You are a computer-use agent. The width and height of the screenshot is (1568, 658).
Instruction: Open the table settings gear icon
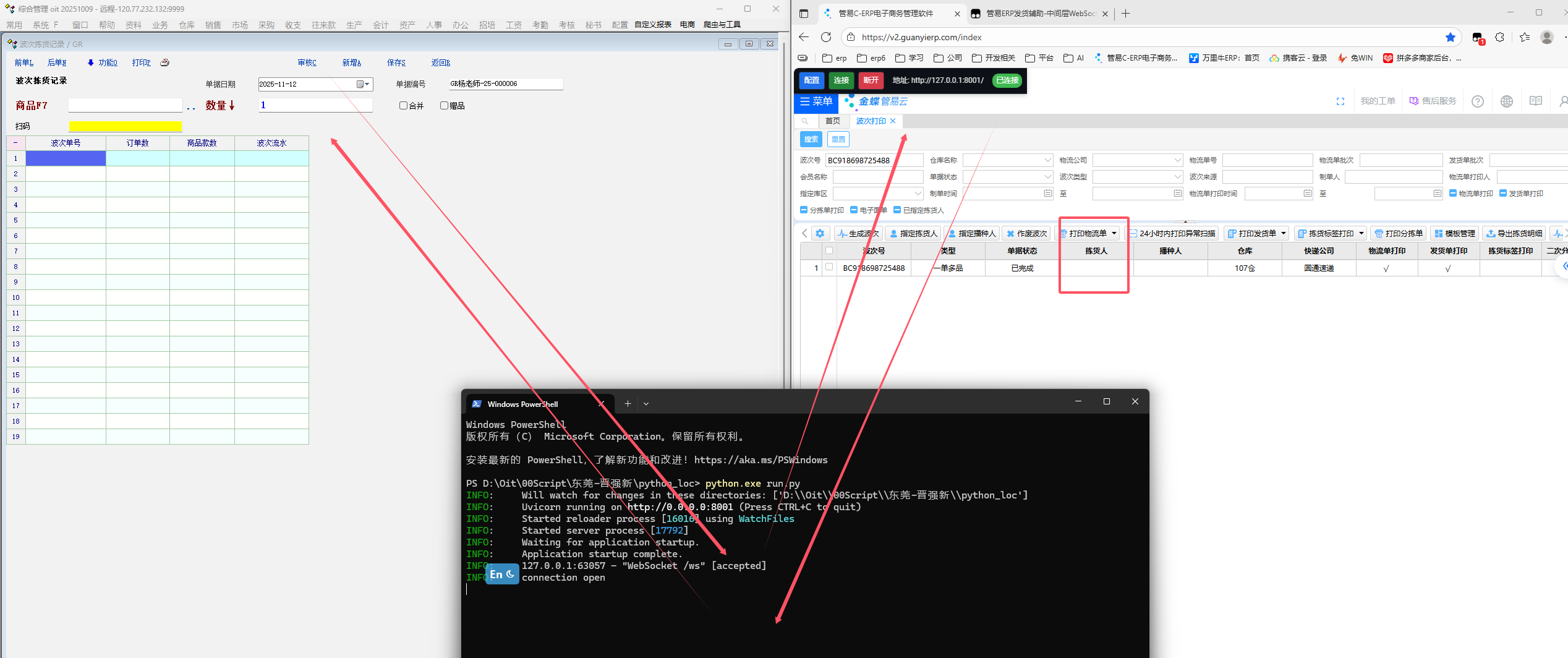click(820, 234)
